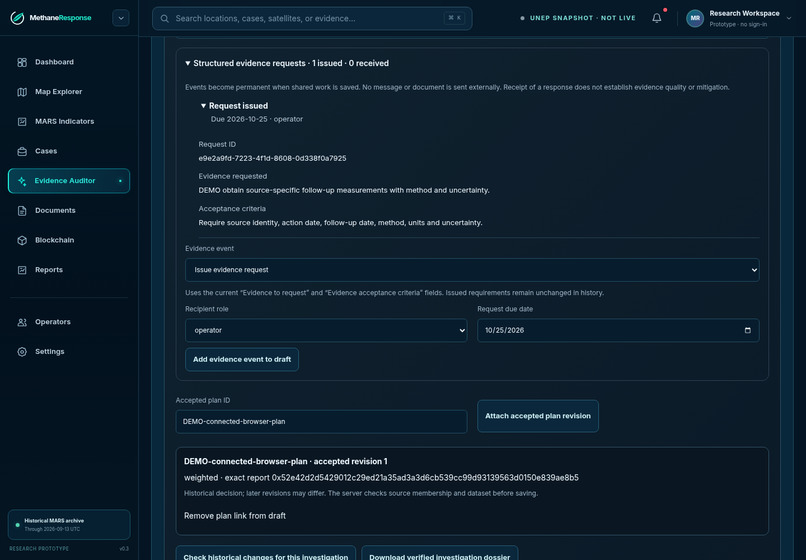
Task: Click the MR avatar circle
Action: point(695,18)
